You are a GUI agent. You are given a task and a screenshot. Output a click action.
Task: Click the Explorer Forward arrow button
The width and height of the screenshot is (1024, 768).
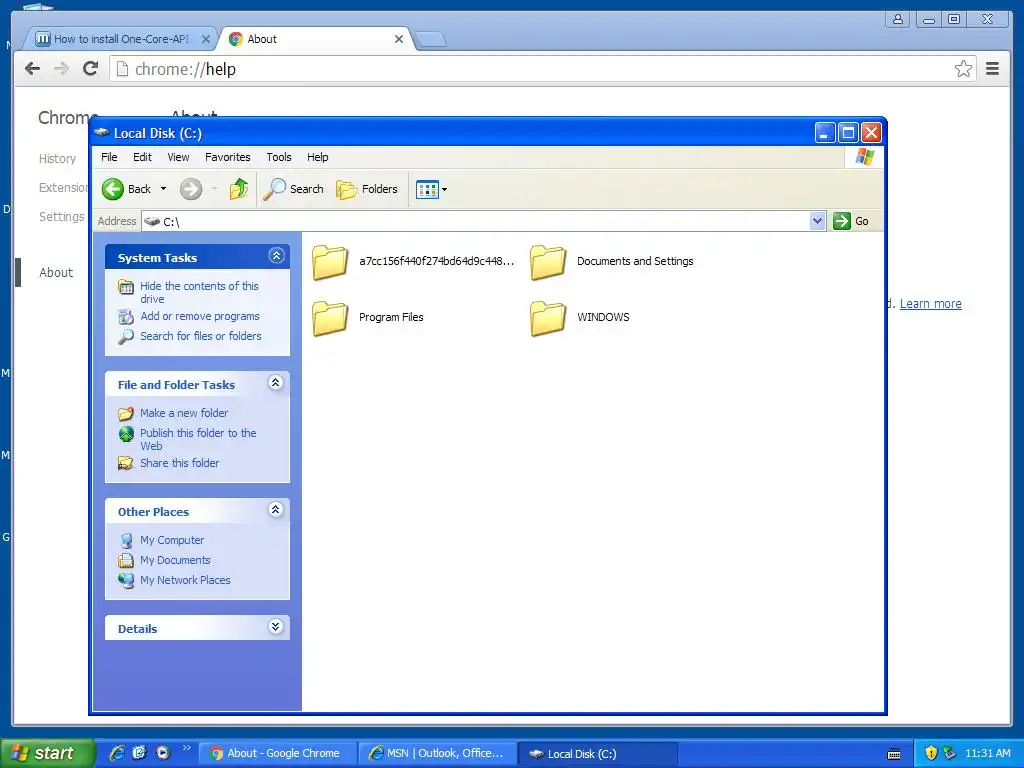pos(191,189)
